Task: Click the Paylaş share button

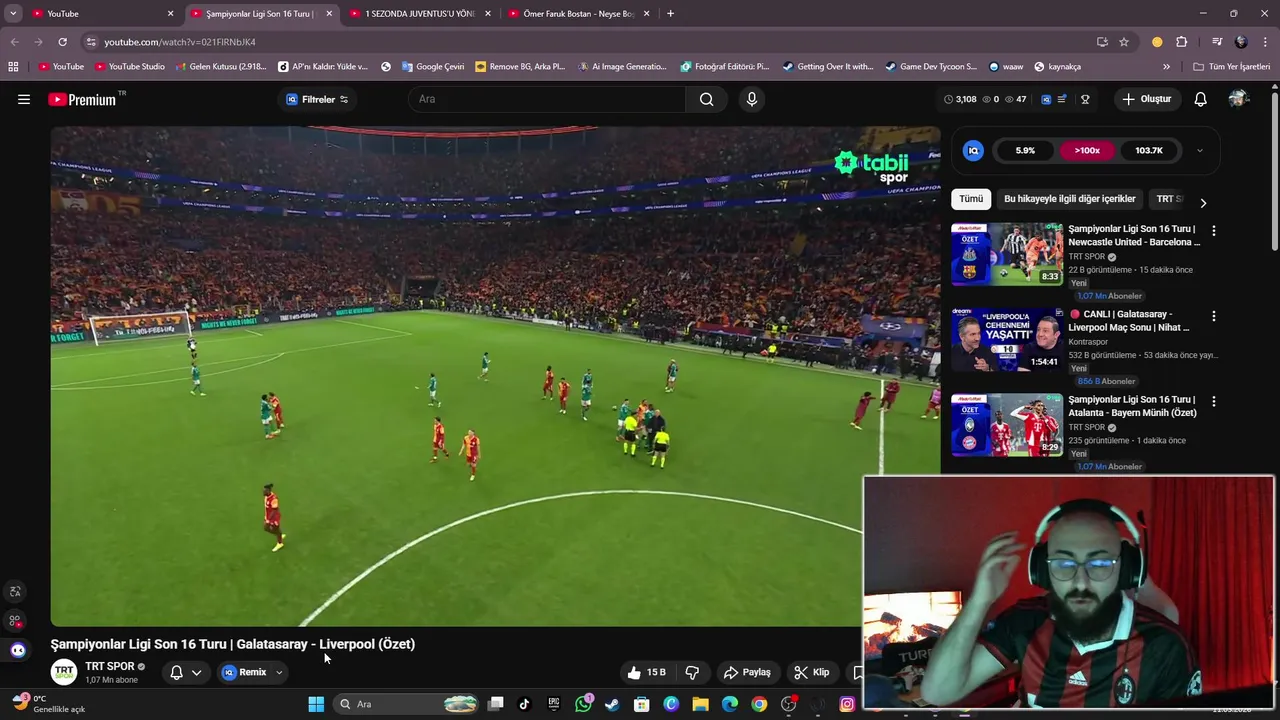Action: [747, 672]
